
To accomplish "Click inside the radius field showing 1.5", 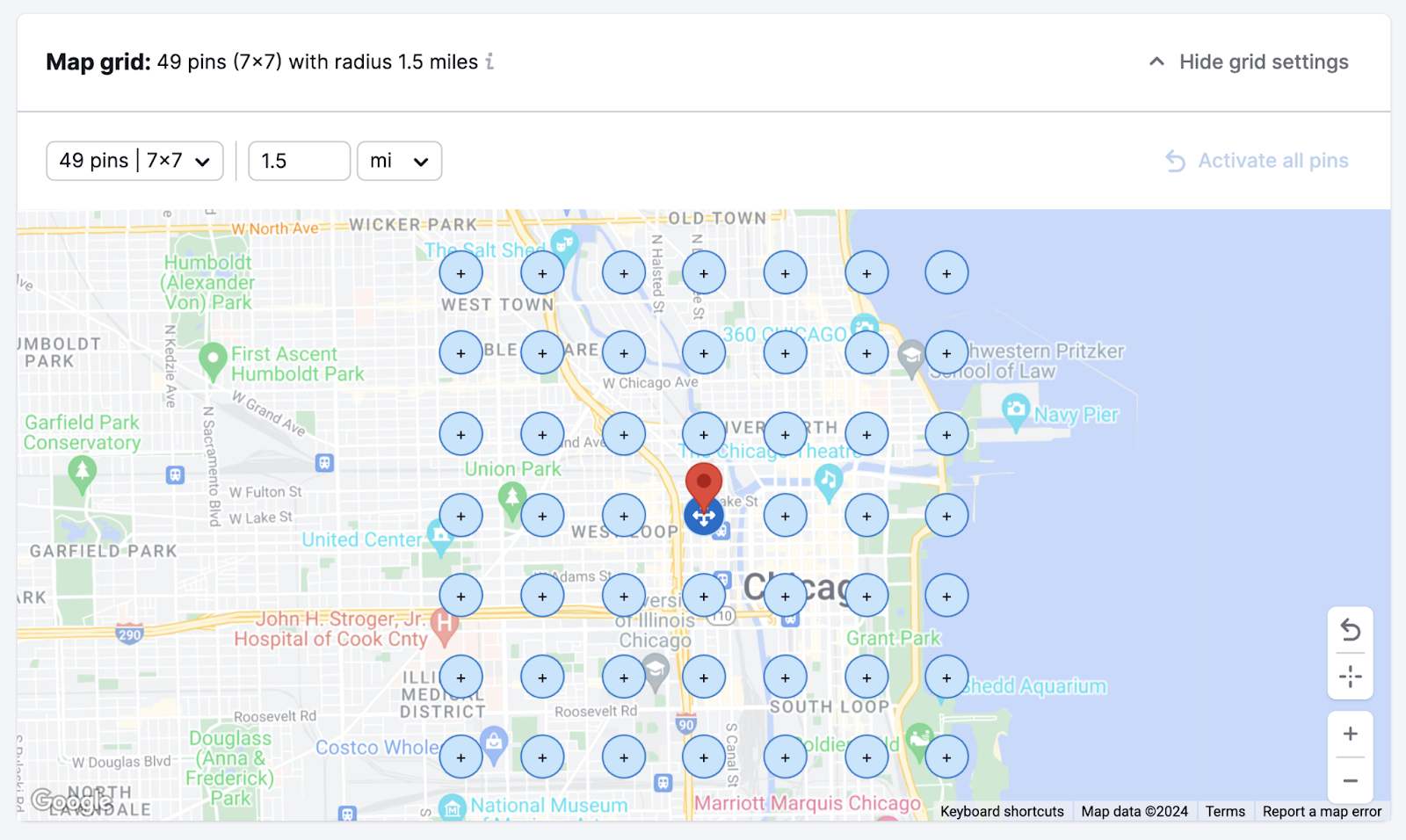I will pos(299,161).
